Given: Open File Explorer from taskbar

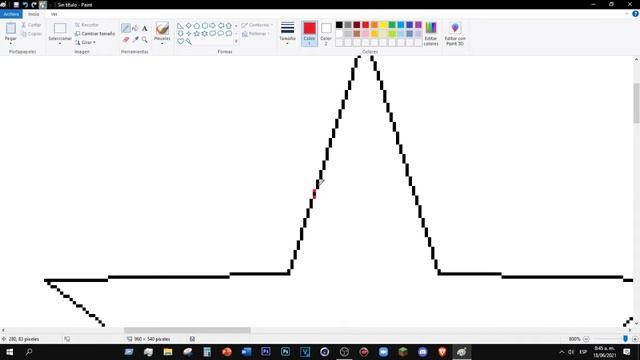Looking at the screenshot, I should (x=168, y=352).
